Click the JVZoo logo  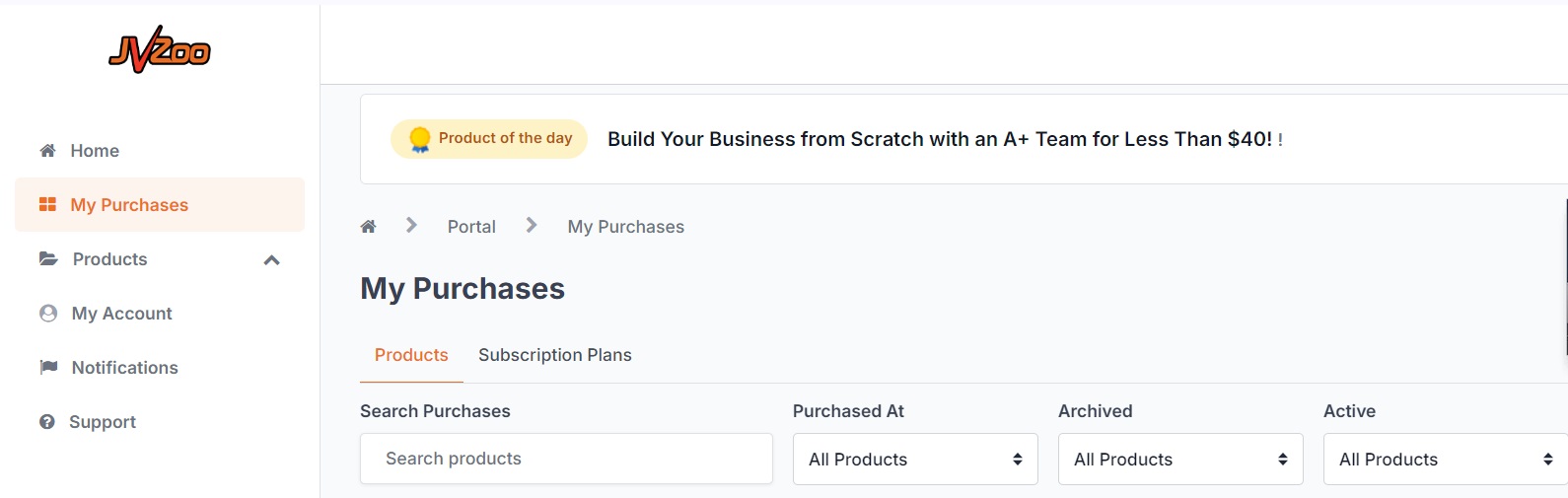pos(160,50)
